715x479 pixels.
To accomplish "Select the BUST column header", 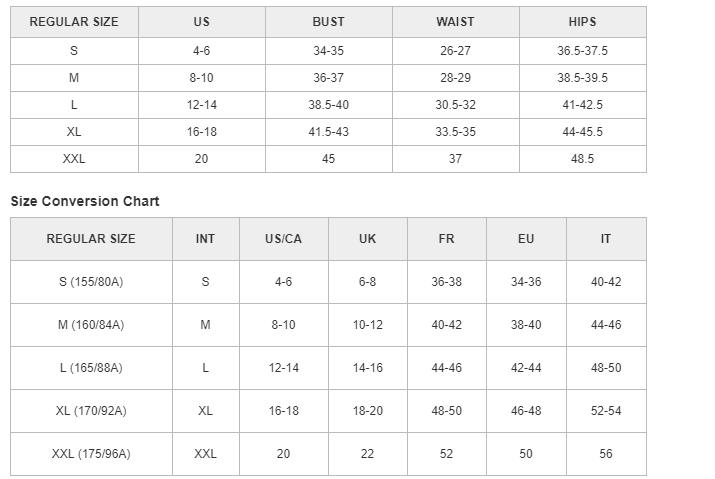I will coord(328,22).
